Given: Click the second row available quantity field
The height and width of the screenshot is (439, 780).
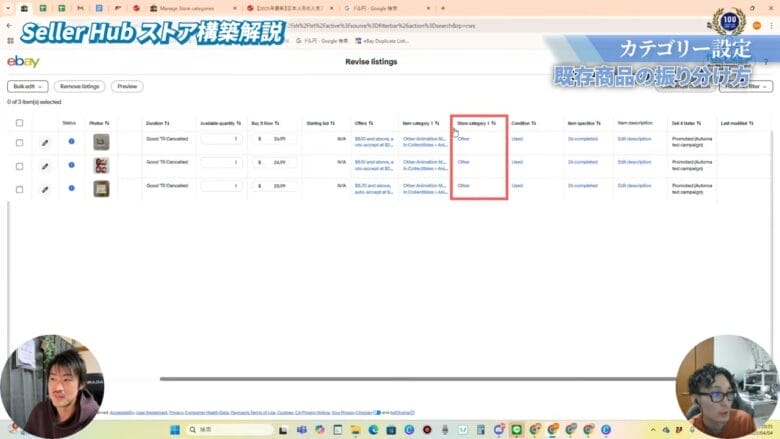Looking at the screenshot, I should pyautogui.click(x=221, y=163).
